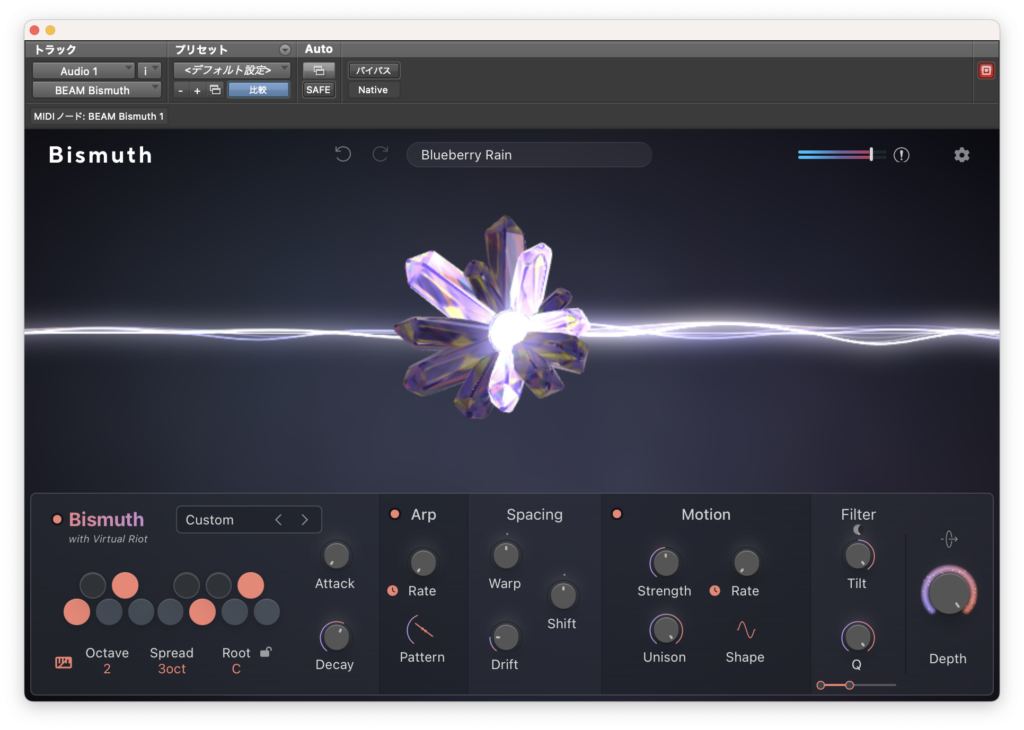Click the Decay knob
This screenshot has height=730, width=1024.
coord(335,637)
